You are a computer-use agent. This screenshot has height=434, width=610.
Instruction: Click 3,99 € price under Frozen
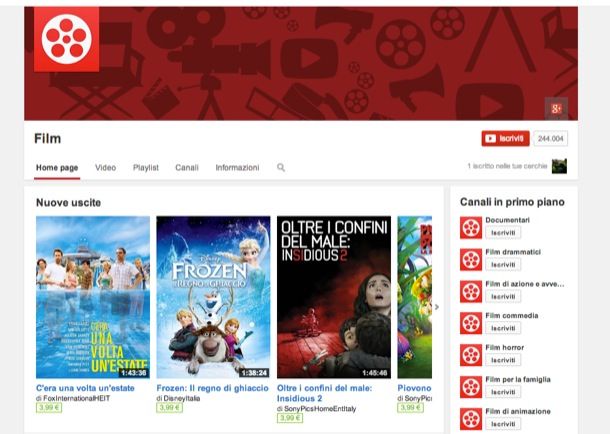[169, 408]
